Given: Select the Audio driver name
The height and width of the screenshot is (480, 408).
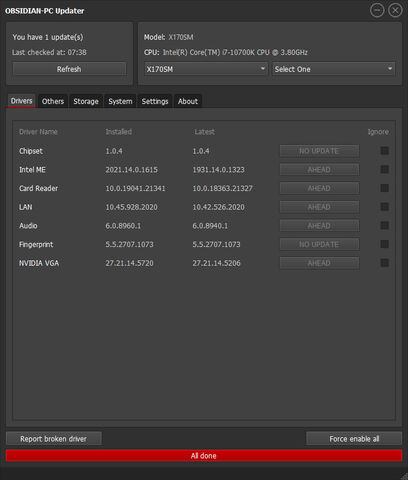Looking at the screenshot, I should pyautogui.click(x=28, y=226).
